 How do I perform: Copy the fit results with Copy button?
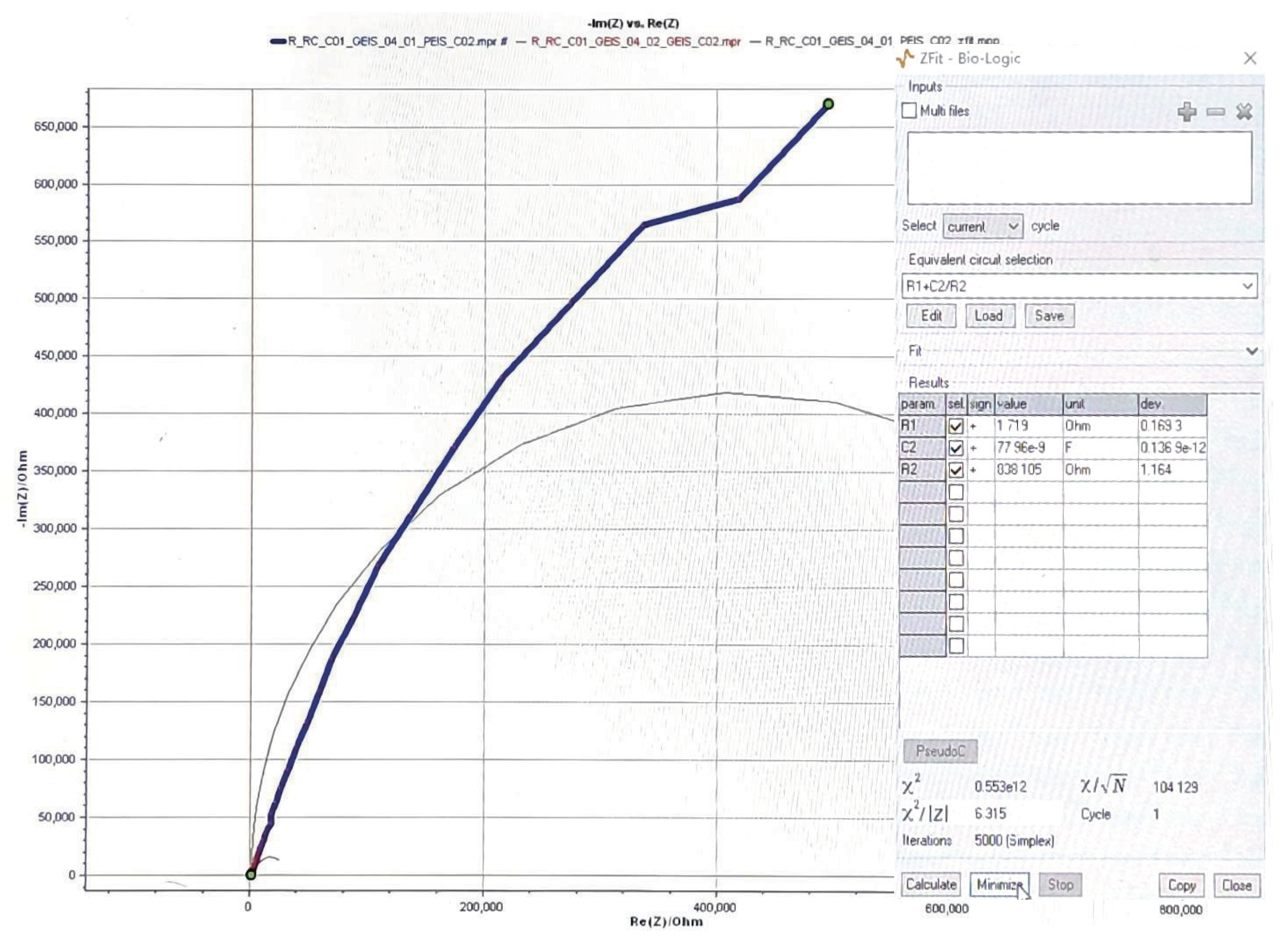1181,885
